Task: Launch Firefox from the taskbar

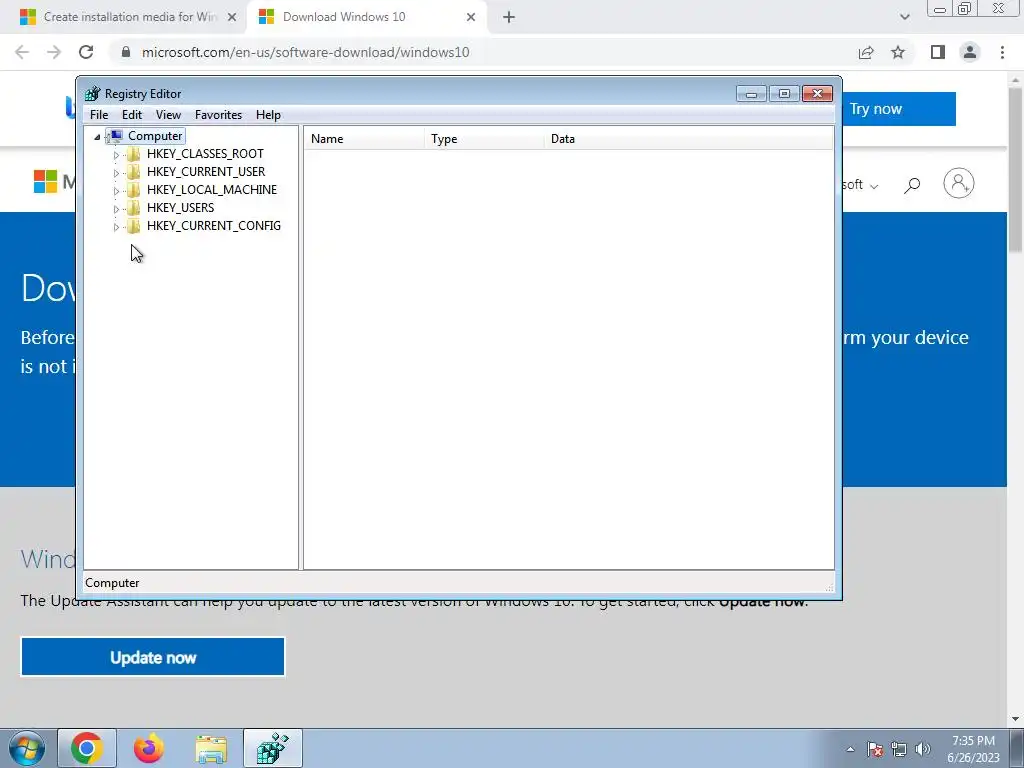Action: click(149, 748)
